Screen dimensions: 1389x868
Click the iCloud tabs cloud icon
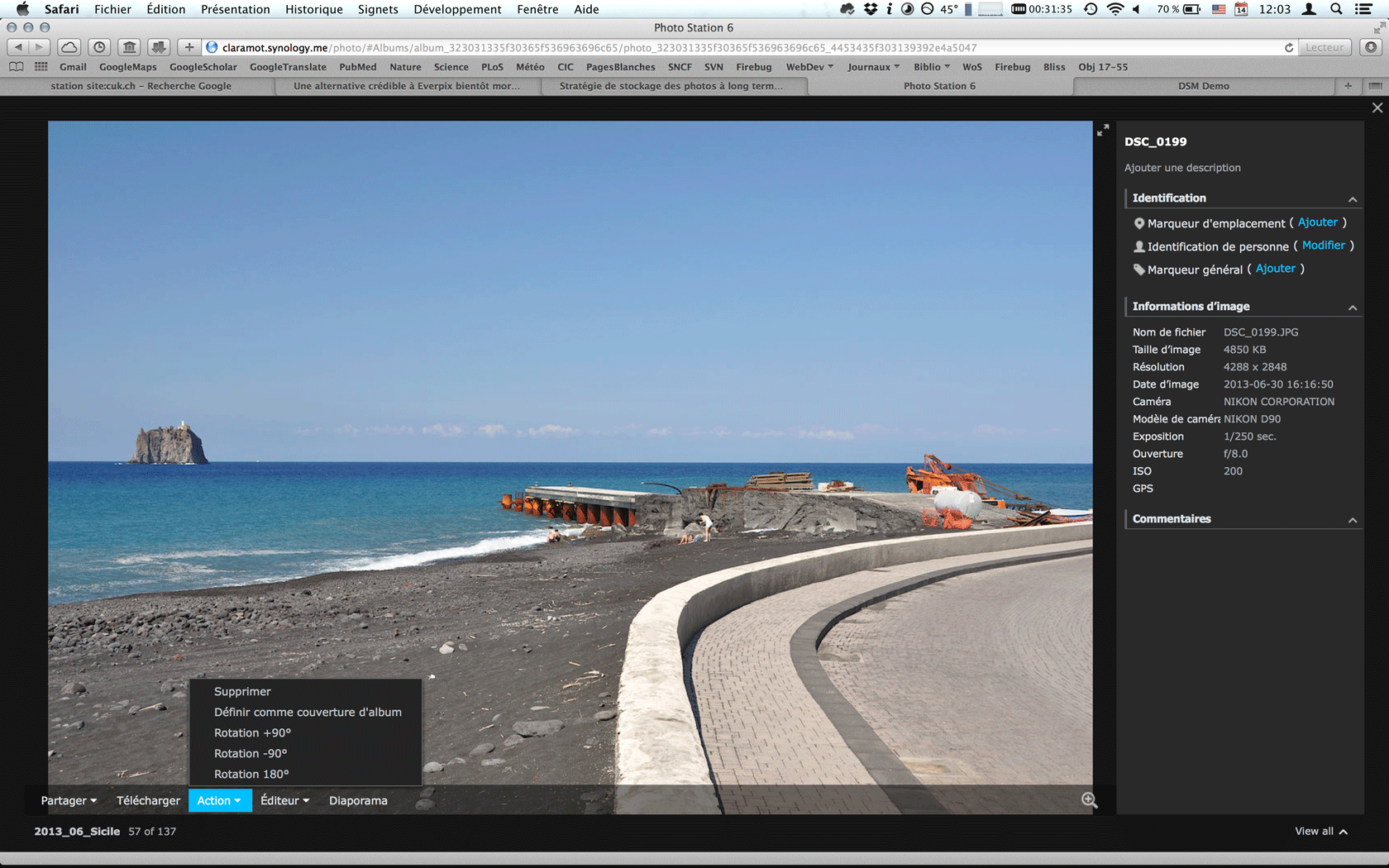point(69,47)
